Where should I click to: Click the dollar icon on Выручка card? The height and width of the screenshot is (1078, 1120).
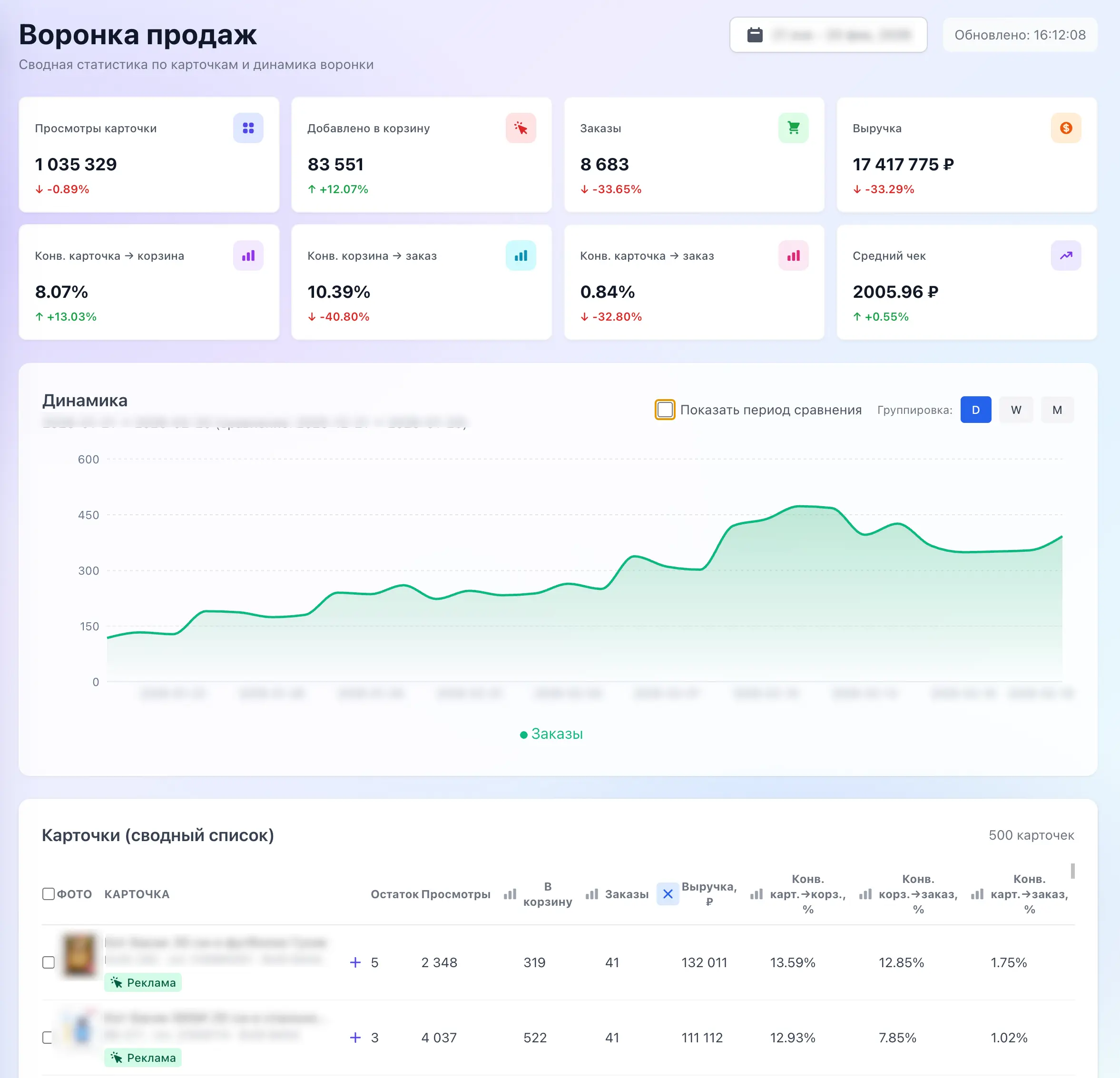coord(1065,128)
